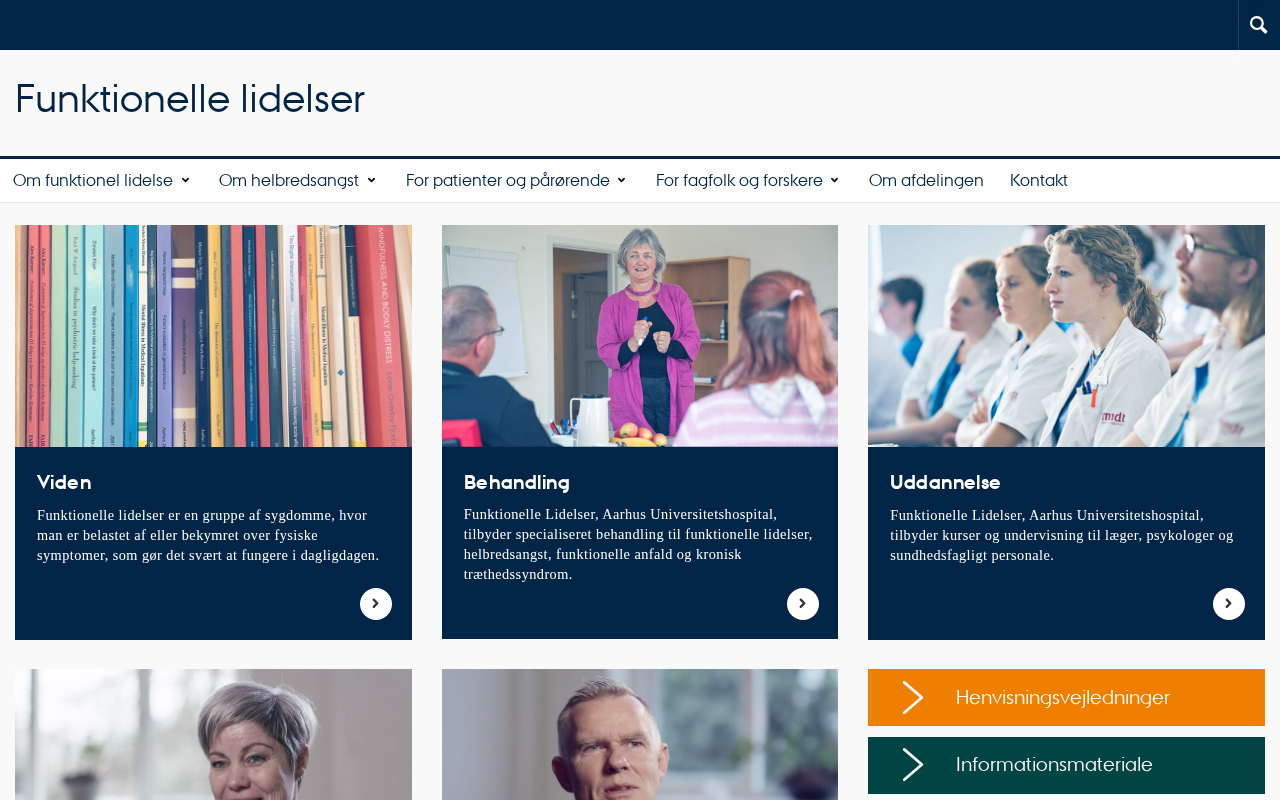Image resolution: width=1280 pixels, height=800 pixels.
Task: Go to Funktionelle lidelser site title
Action: pos(190,99)
